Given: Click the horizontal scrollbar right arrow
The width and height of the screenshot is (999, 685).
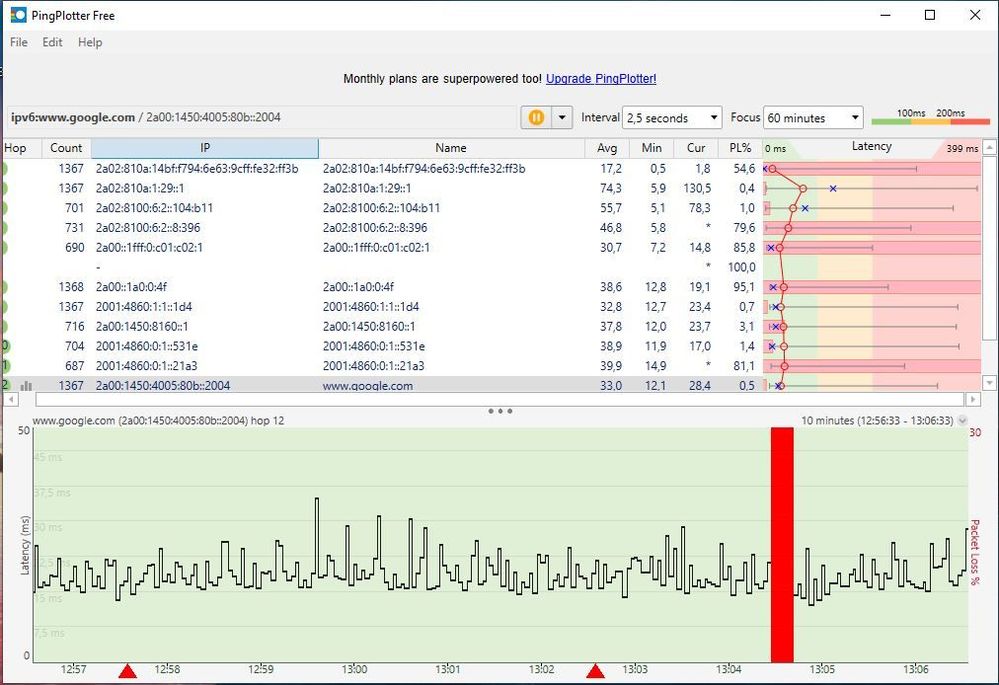Looking at the screenshot, I should [972, 400].
